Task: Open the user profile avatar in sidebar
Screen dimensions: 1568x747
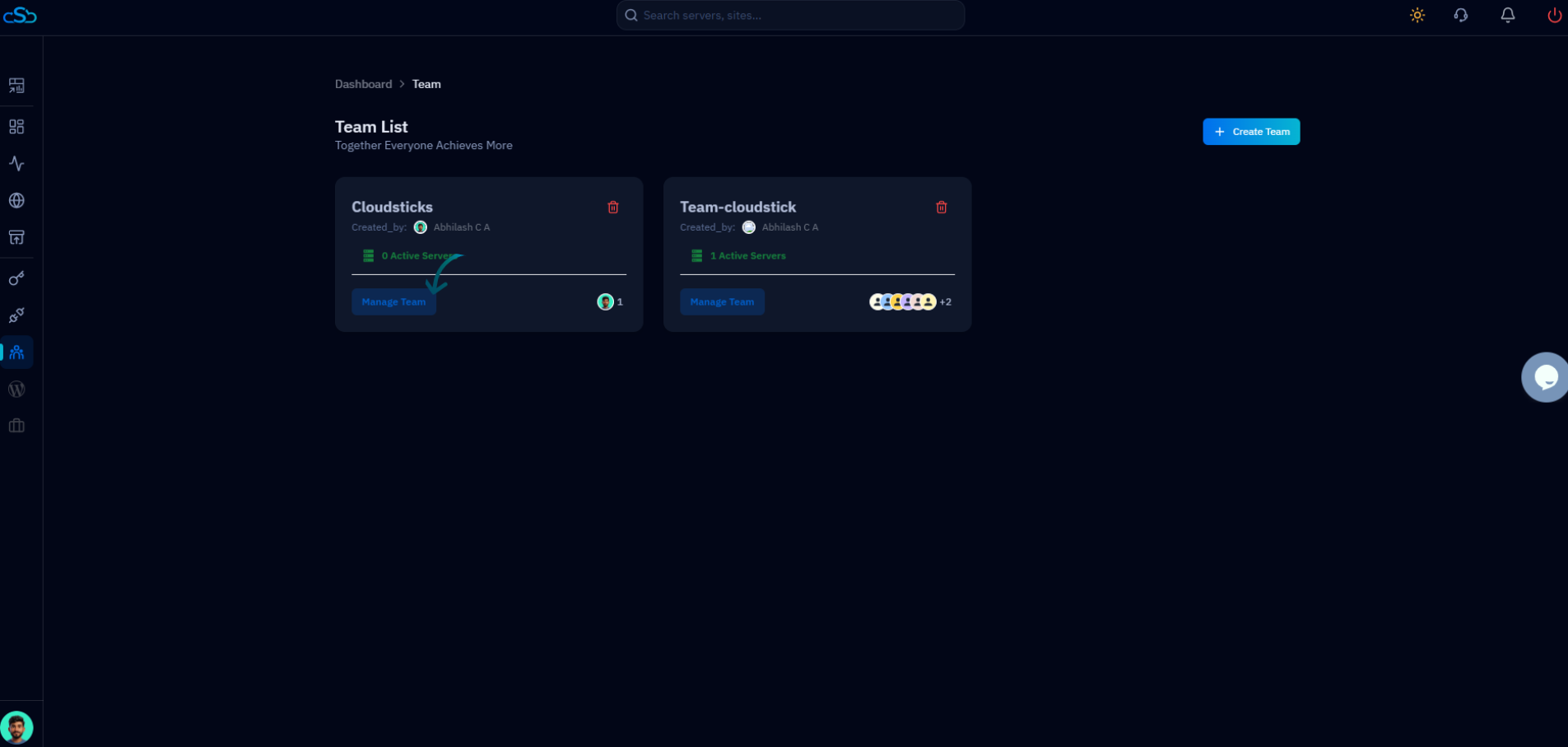Action: coord(16,728)
